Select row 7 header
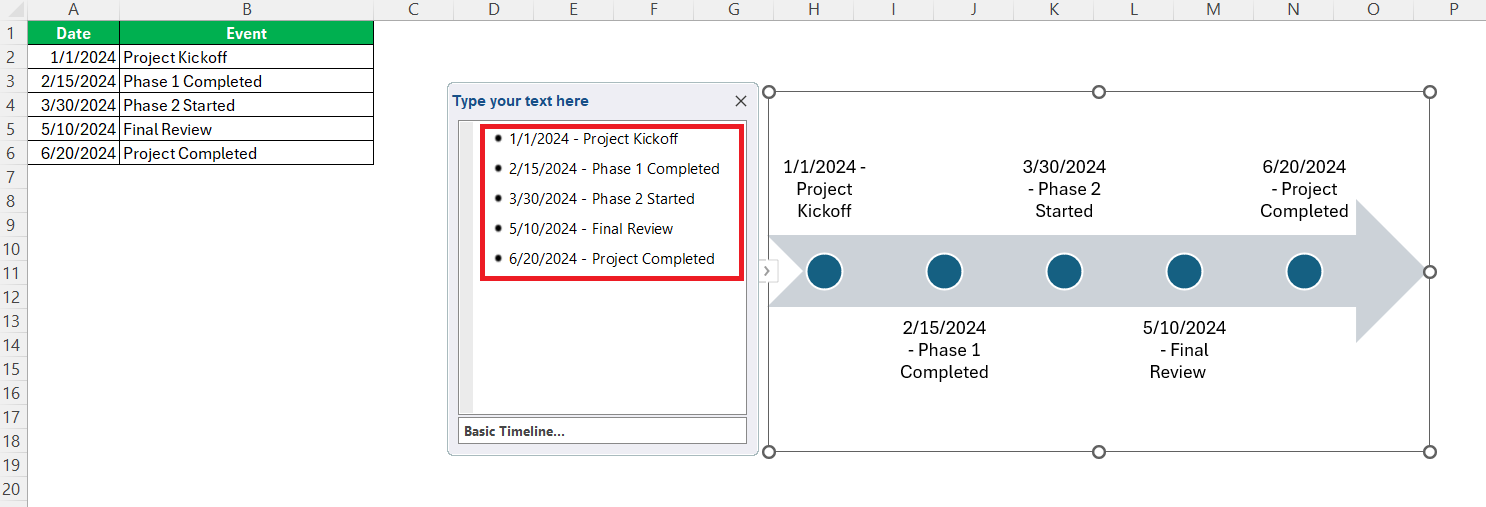The image size is (1486, 507). click(x=13, y=177)
